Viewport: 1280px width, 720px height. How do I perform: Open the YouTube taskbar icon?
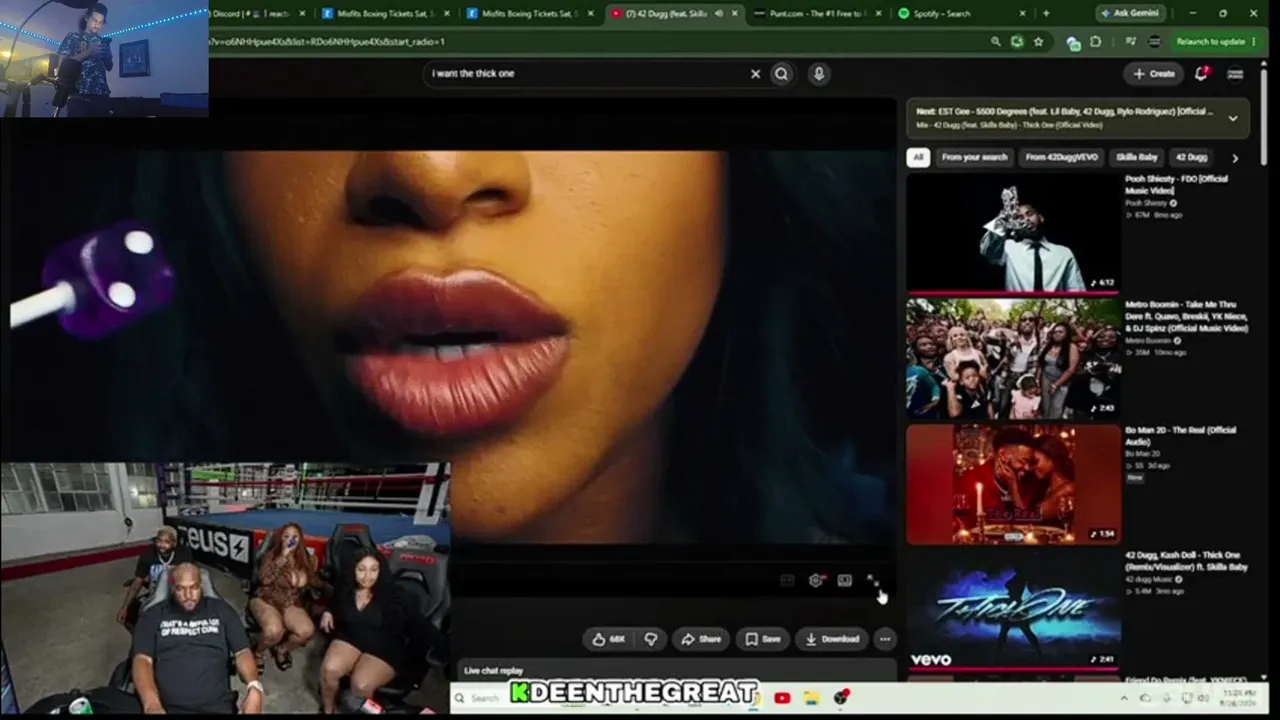click(782, 697)
